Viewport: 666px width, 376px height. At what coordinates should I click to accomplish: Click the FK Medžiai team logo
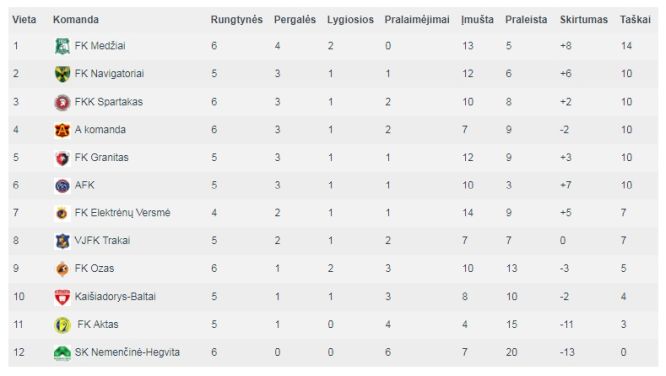click(x=62, y=46)
